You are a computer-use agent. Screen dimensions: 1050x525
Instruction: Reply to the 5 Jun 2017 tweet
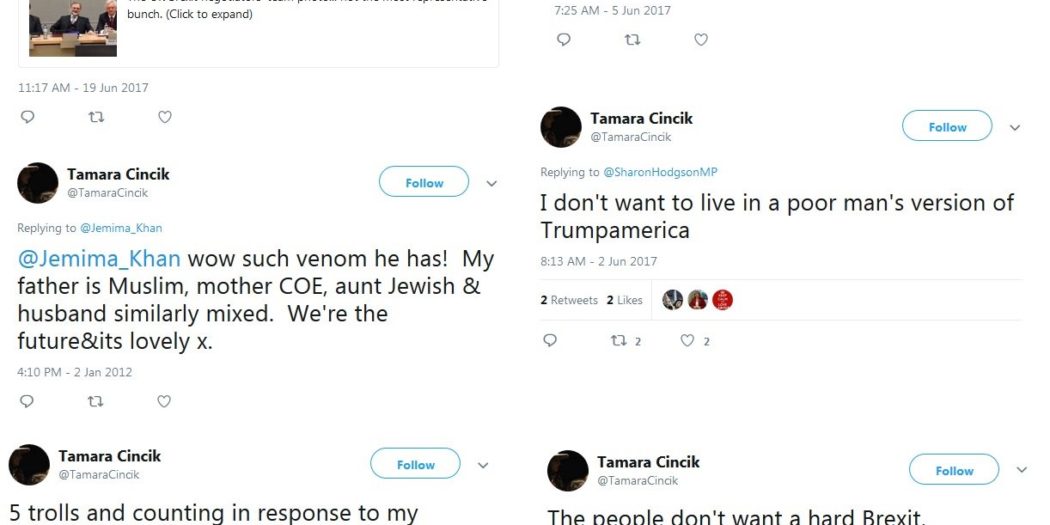click(564, 40)
